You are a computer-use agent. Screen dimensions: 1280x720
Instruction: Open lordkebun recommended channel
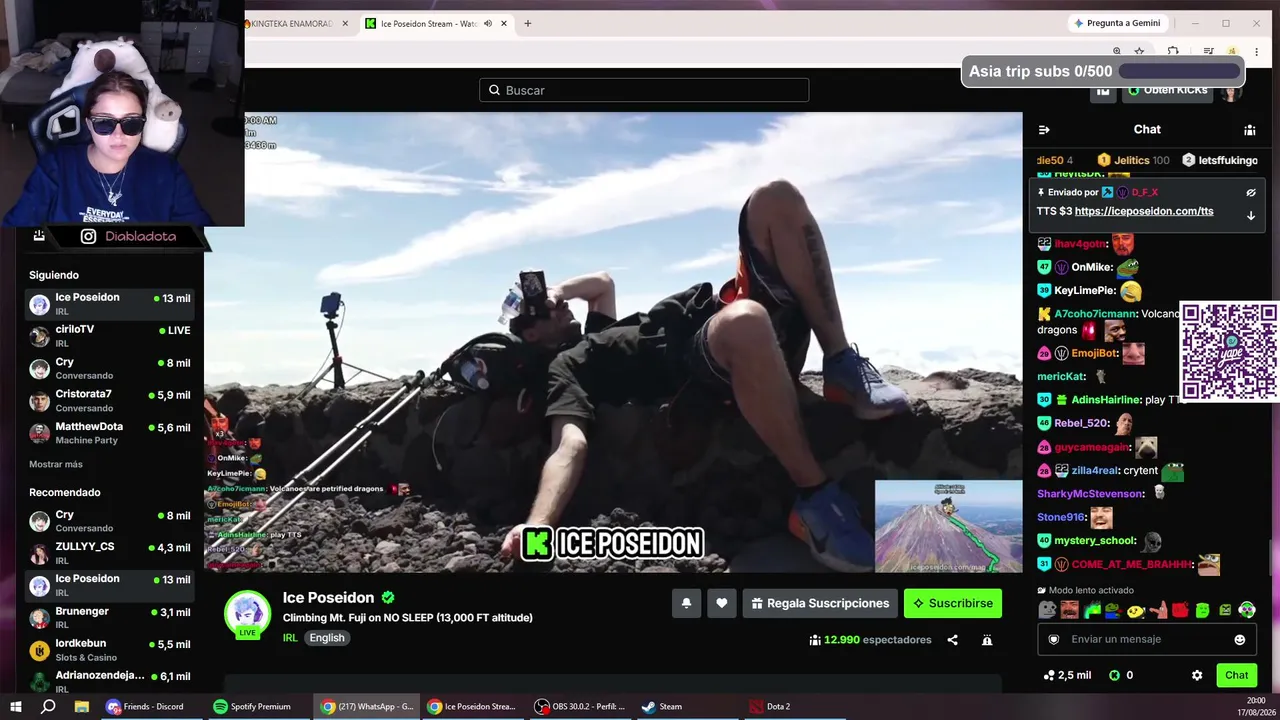pos(110,650)
